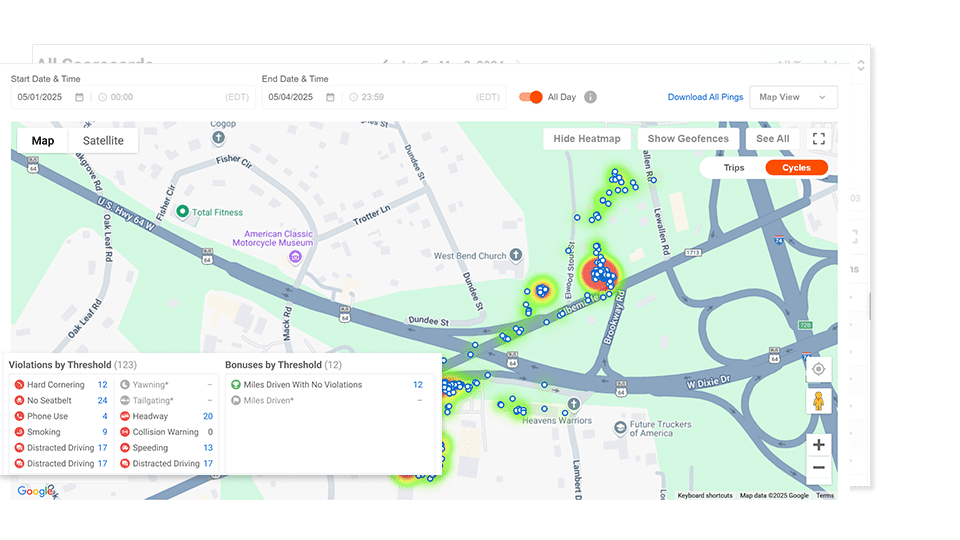Click the Bonuses by Threshold (12) heading
The height and width of the screenshot is (540, 960).
click(283, 365)
